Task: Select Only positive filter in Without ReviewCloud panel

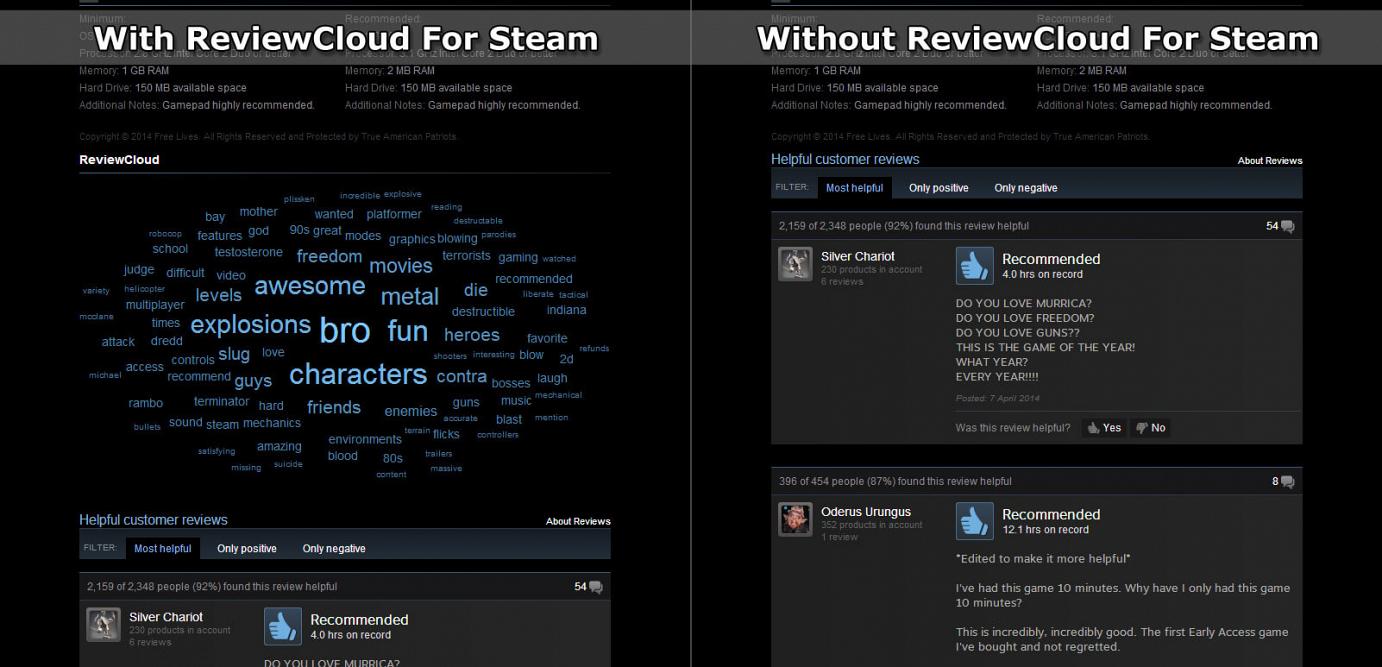Action: (939, 188)
